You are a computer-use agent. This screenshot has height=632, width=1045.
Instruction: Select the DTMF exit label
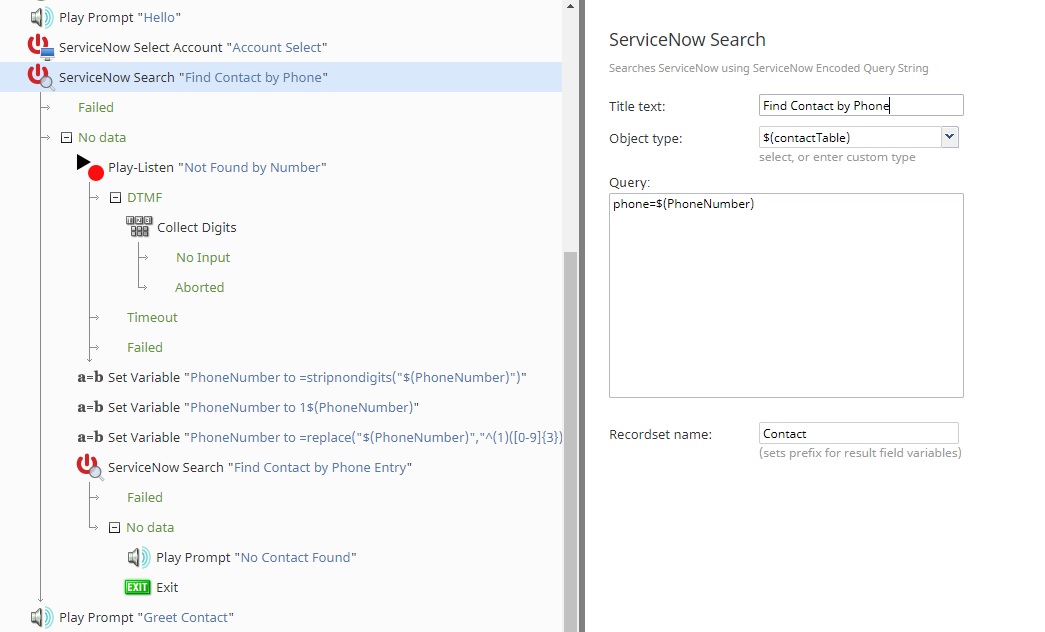145,197
